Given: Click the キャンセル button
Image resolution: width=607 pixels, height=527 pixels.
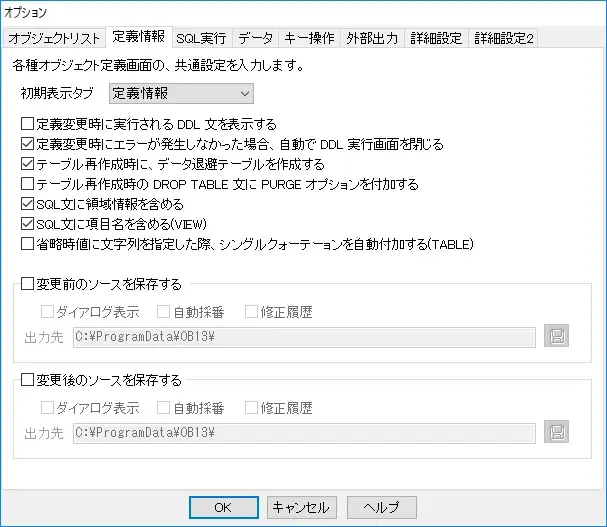Looking at the screenshot, I should pos(300,507).
